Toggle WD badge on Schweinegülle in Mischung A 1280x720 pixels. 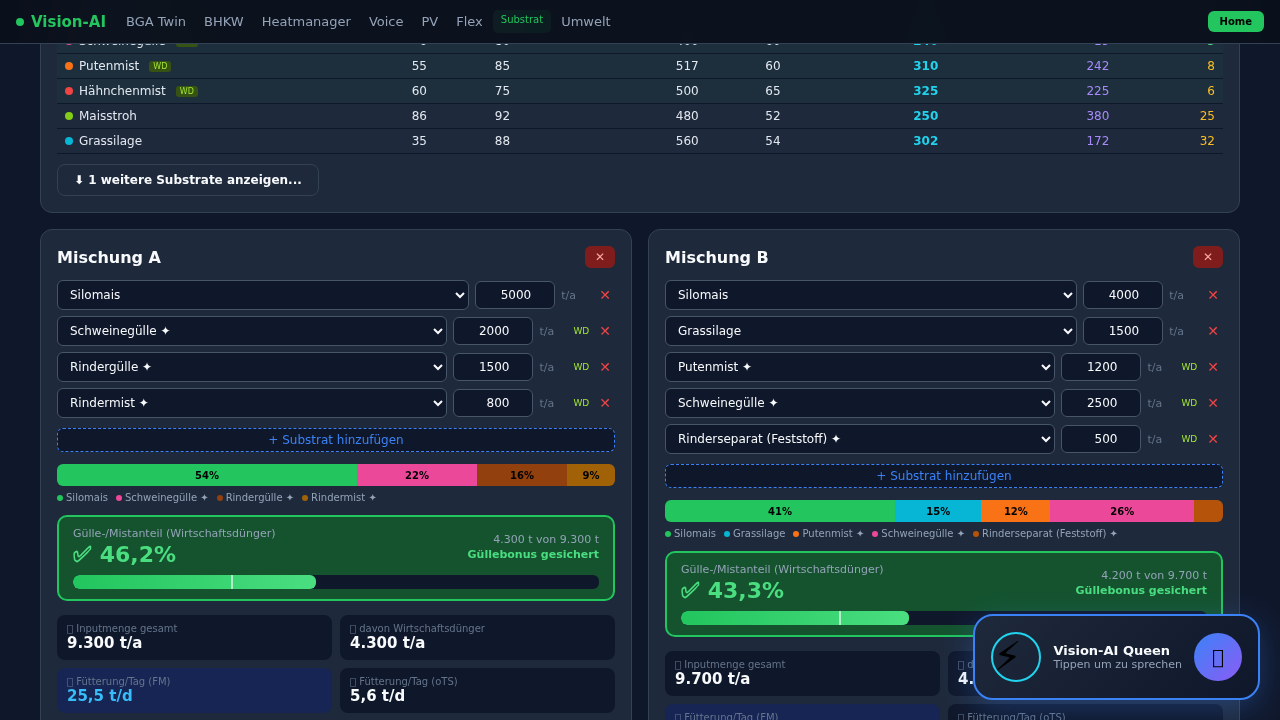[581, 331]
